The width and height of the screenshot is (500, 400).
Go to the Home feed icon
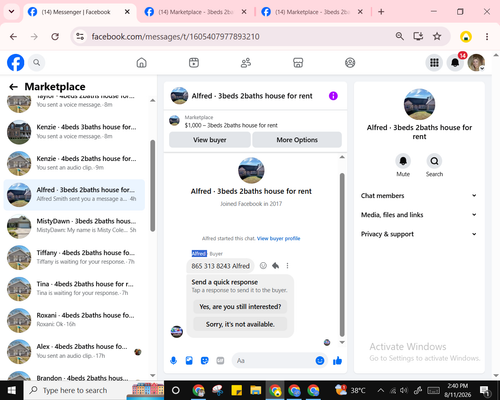(142, 62)
